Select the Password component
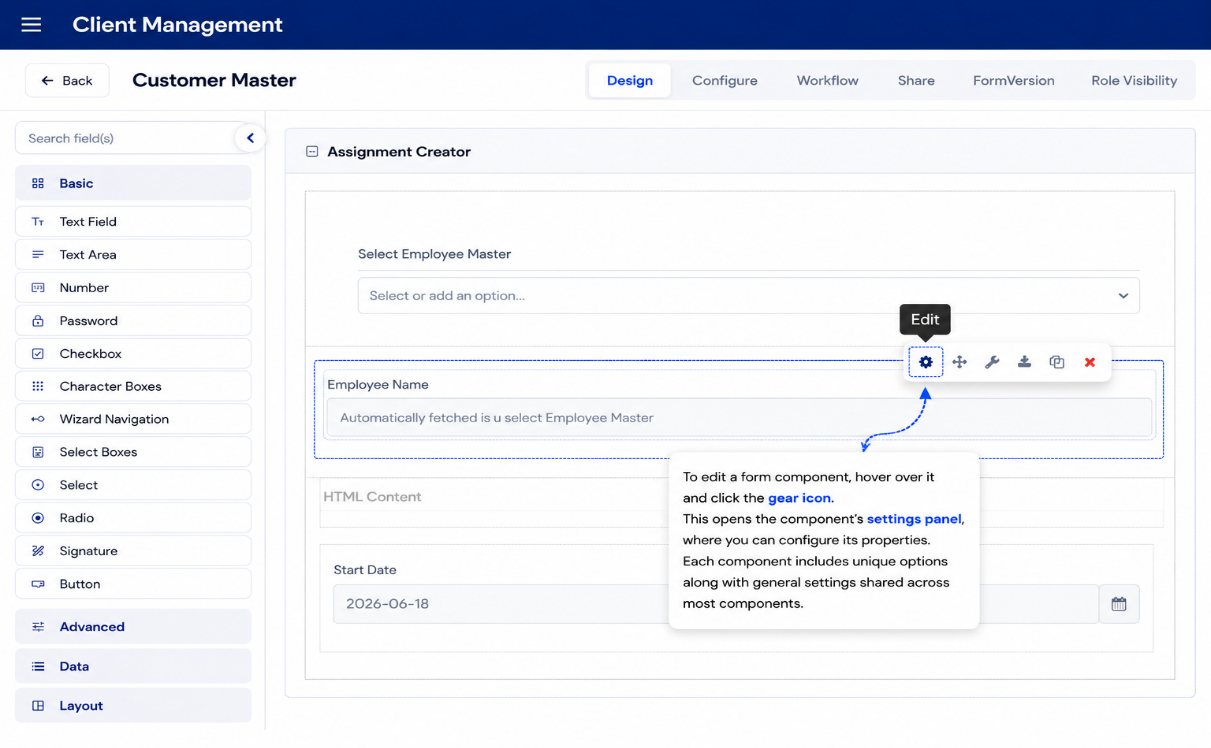 (x=133, y=321)
